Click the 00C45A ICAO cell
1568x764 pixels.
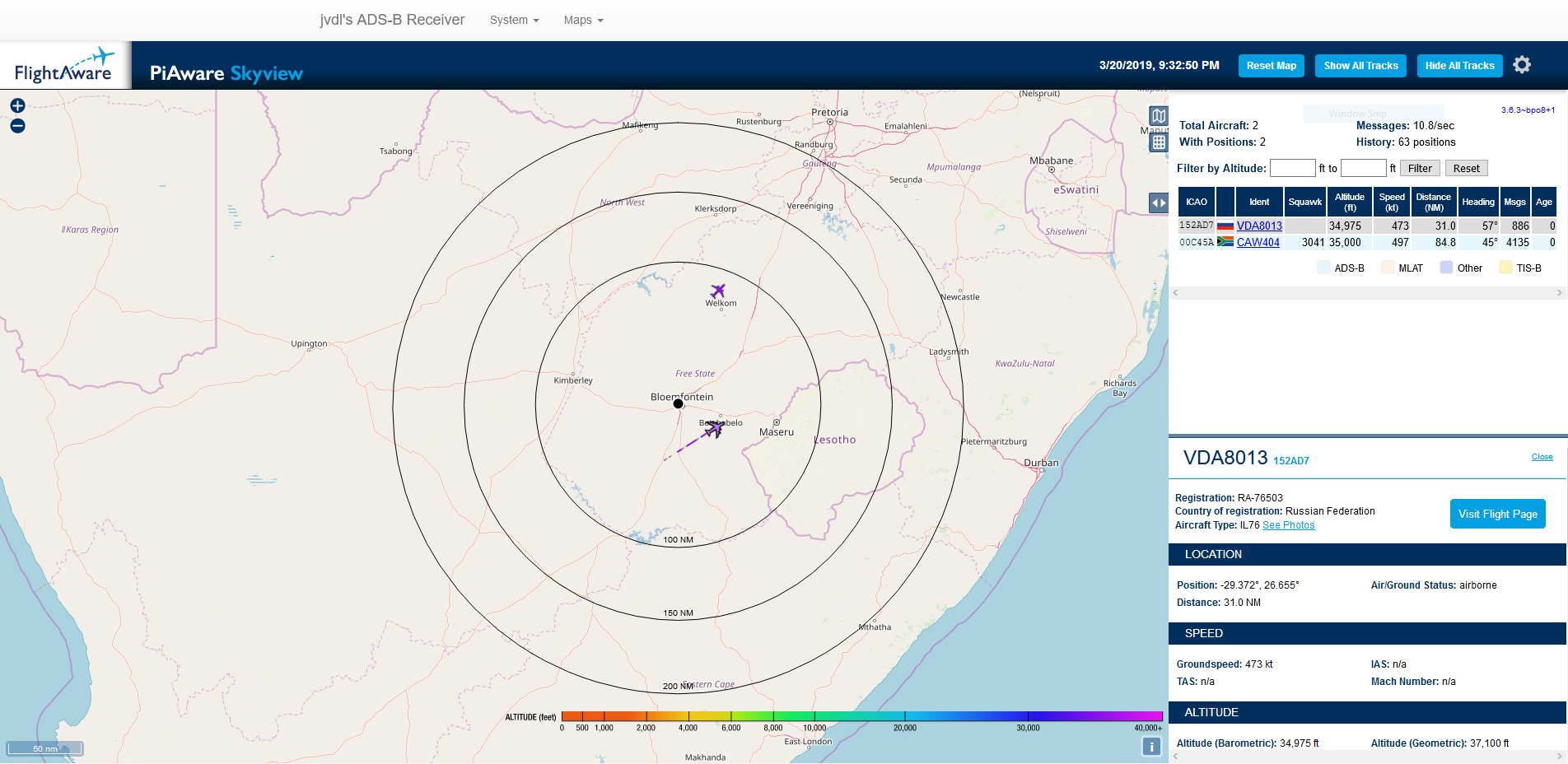(x=1196, y=242)
